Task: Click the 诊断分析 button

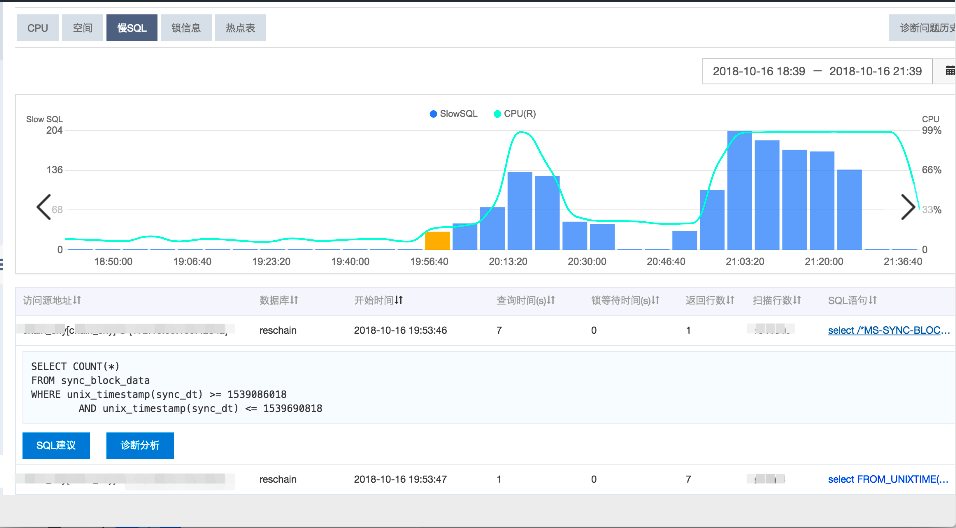Action: pos(140,446)
